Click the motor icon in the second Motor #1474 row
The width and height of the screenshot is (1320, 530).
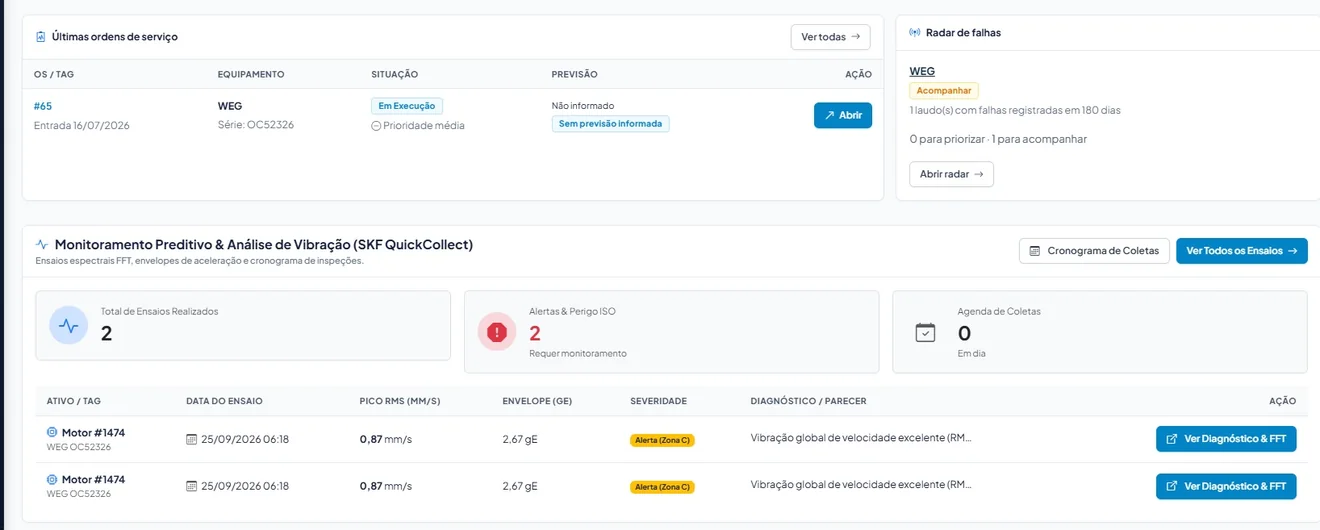pos(52,480)
